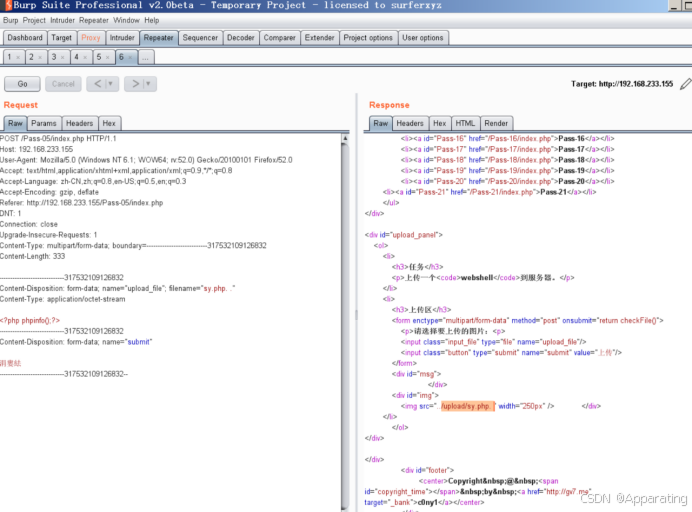Click the request scrollbar up arrow

[x=345, y=139]
